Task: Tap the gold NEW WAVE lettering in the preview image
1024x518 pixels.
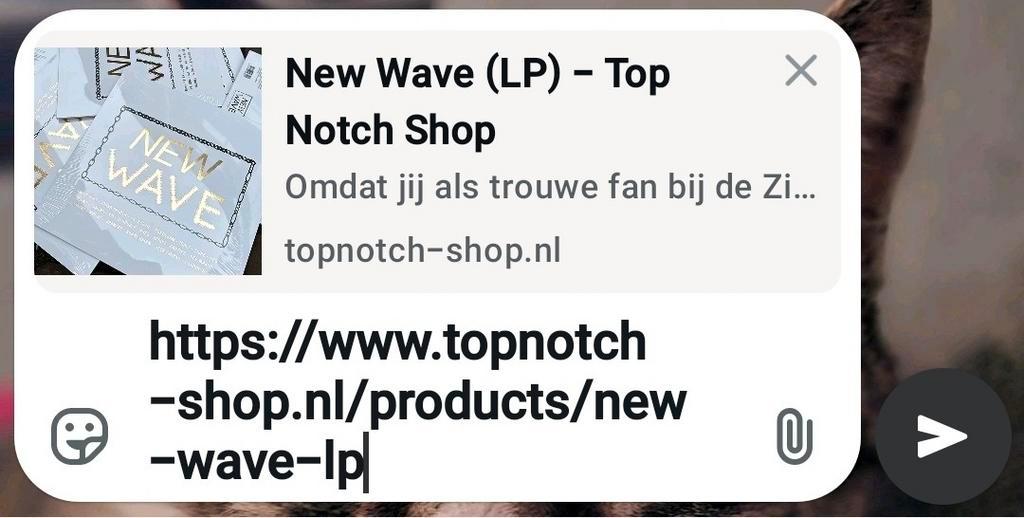Action: point(168,176)
